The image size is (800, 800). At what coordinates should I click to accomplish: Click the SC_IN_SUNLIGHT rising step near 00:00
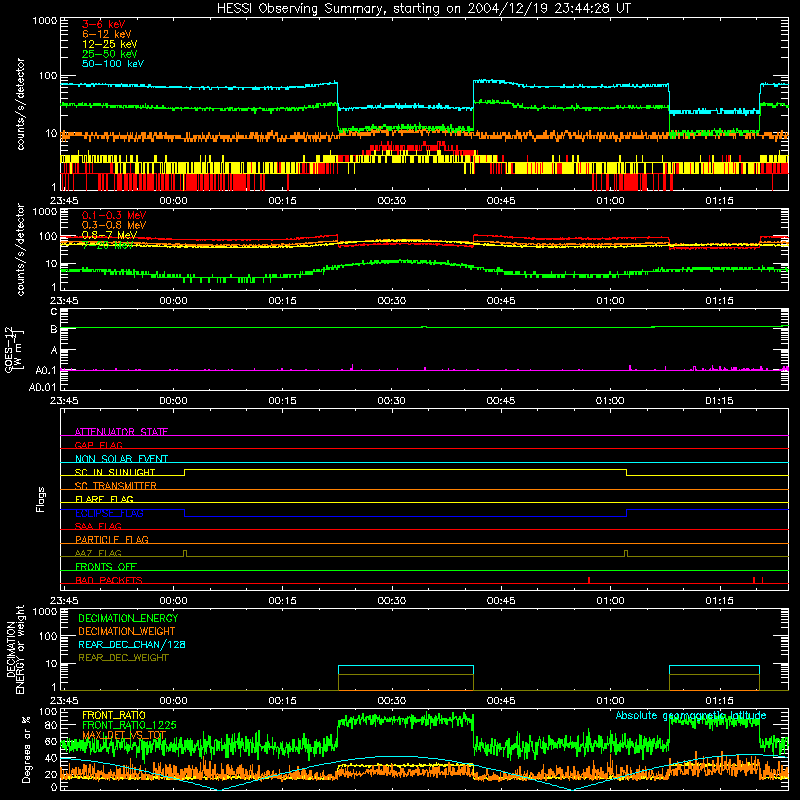point(184,472)
